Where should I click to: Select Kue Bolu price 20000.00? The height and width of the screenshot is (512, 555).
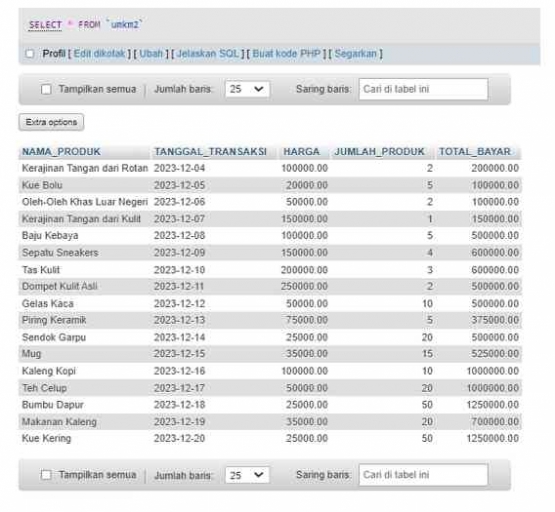tap(307, 185)
